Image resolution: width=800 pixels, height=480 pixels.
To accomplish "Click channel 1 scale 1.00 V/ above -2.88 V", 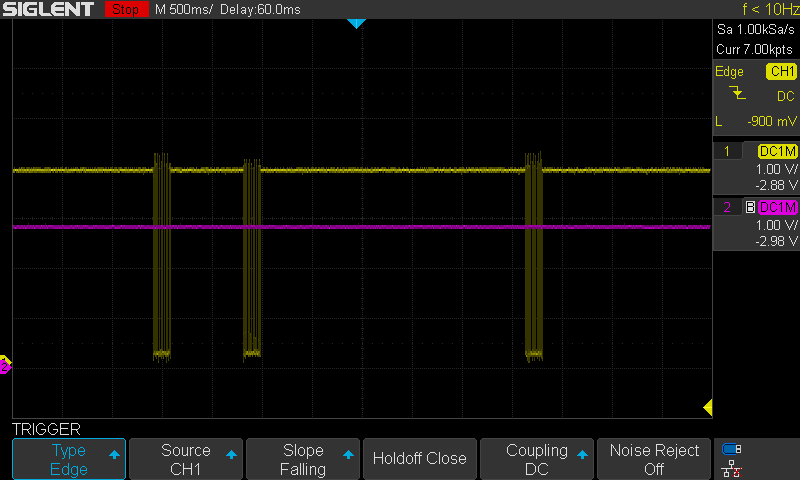I will (776, 169).
